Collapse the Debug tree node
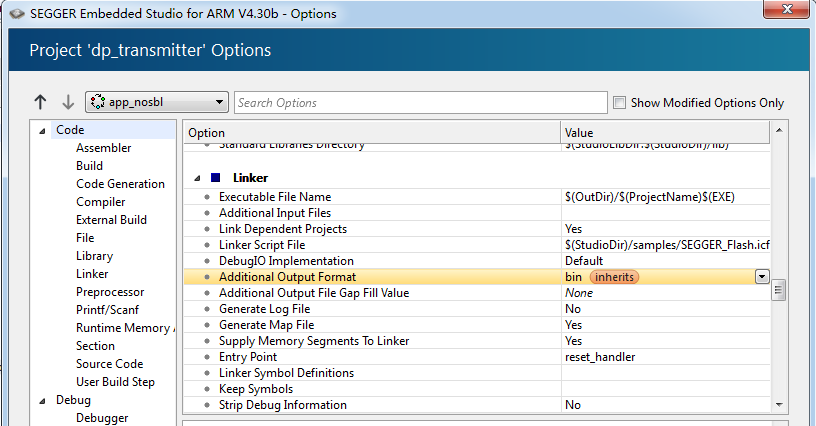Image resolution: width=816 pixels, height=426 pixels. click(42, 401)
